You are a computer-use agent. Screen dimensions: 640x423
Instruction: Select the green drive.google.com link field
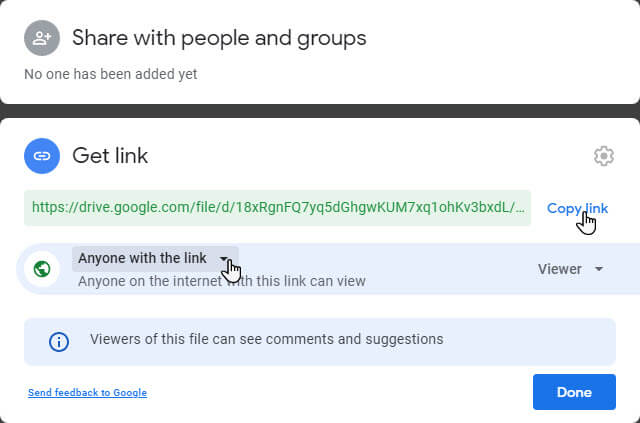point(277,208)
